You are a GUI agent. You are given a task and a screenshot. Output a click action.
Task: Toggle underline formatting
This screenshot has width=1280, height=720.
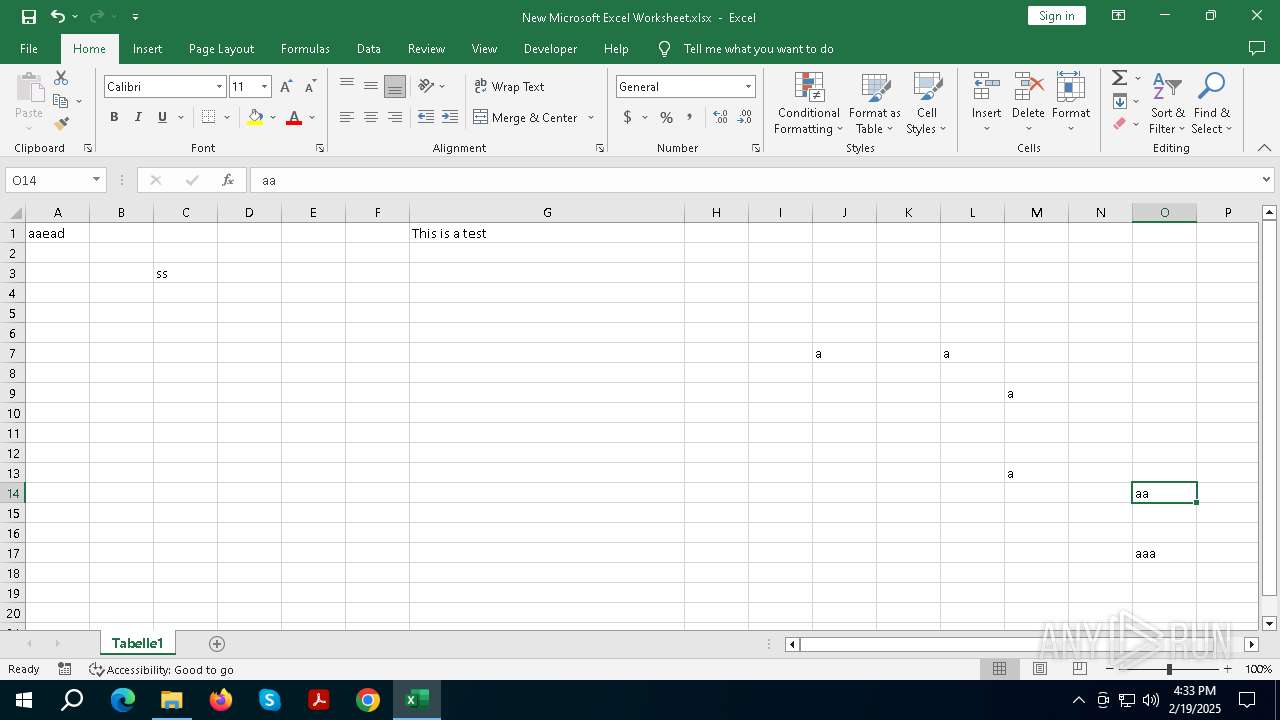point(162,117)
